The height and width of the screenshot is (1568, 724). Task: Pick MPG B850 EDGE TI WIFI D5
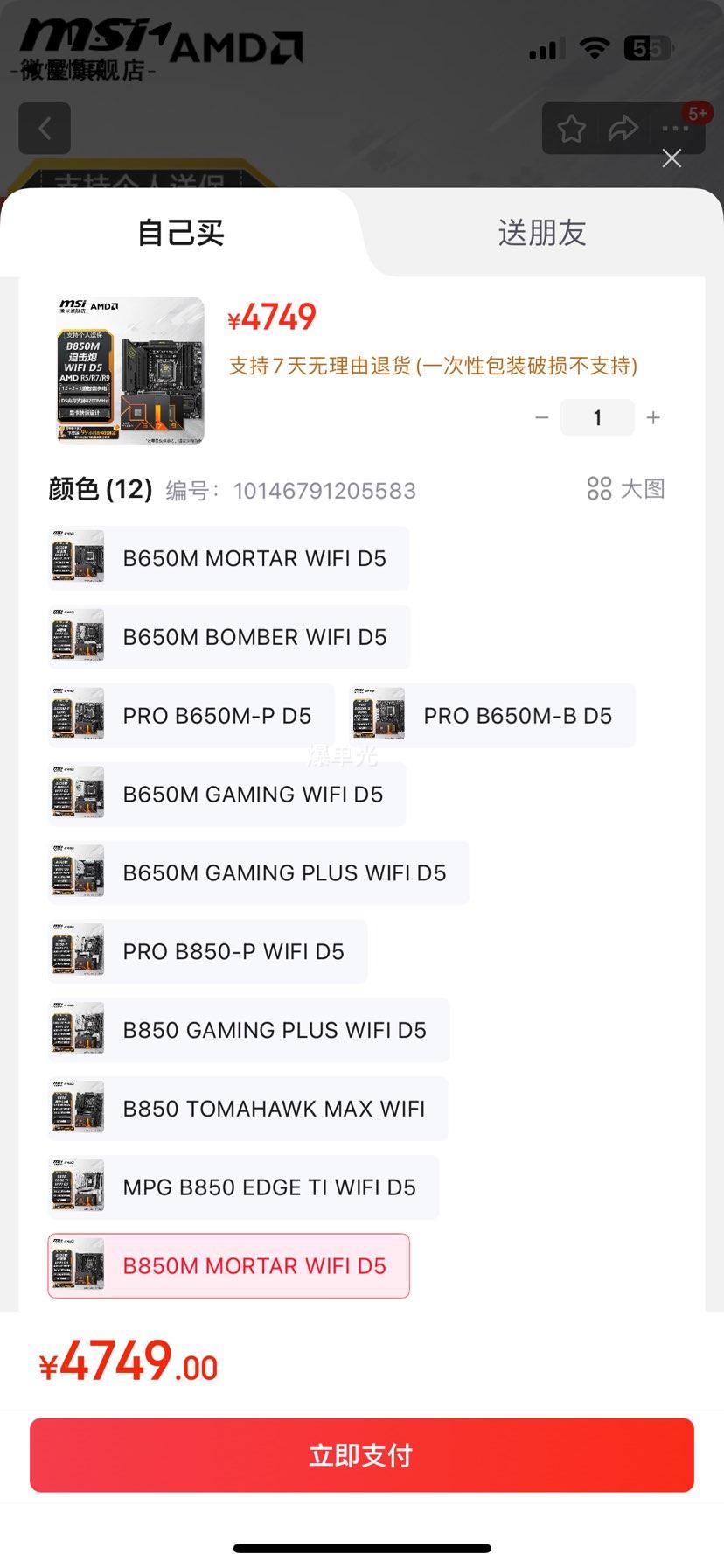tap(244, 1187)
